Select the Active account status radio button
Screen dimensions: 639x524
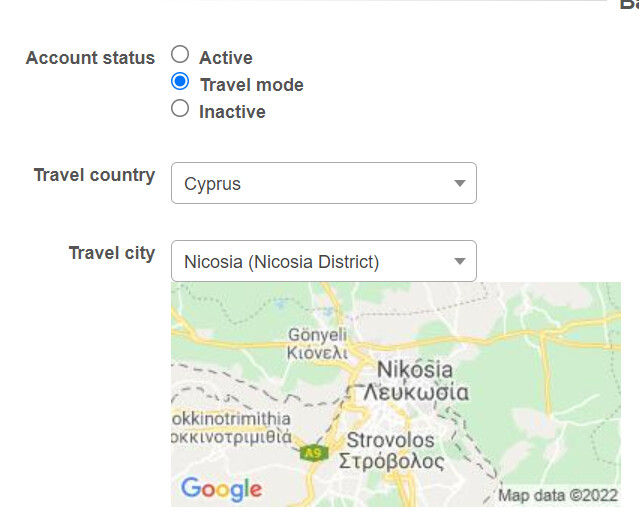click(180, 54)
